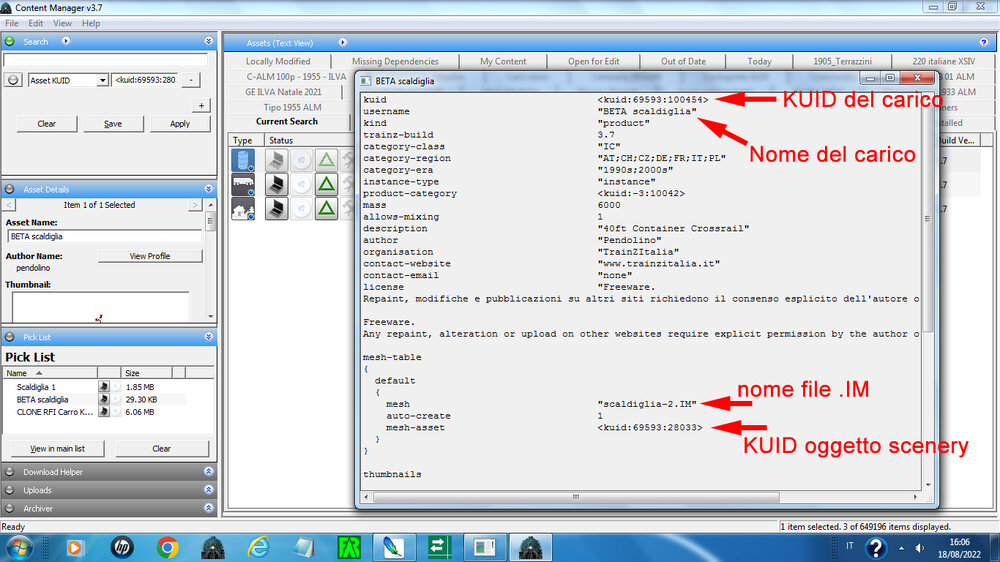1000x562 pixels.
Task: Go to next selected item arrow
Action: tap(195, 205)
